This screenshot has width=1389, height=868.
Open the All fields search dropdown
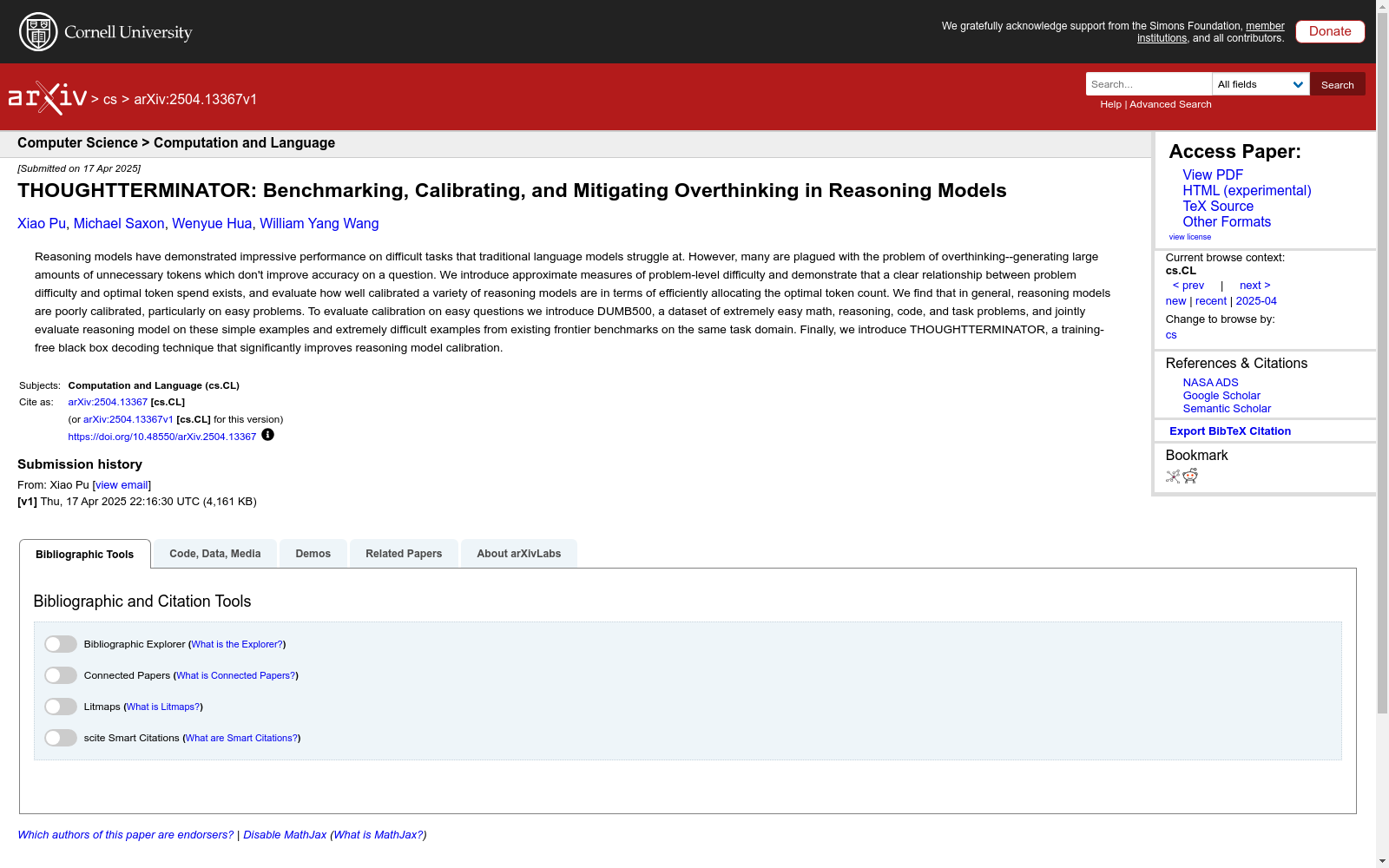point(1261,84)
